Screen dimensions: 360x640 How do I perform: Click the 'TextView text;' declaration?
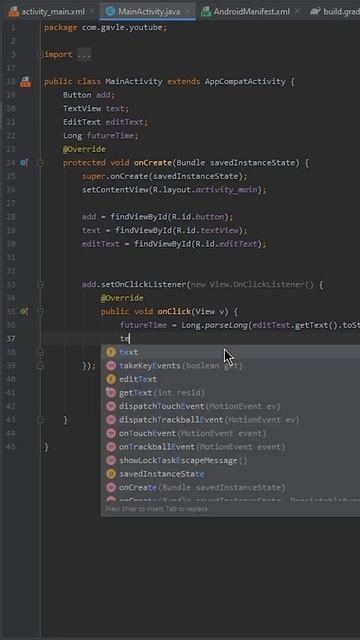(96, 108)
